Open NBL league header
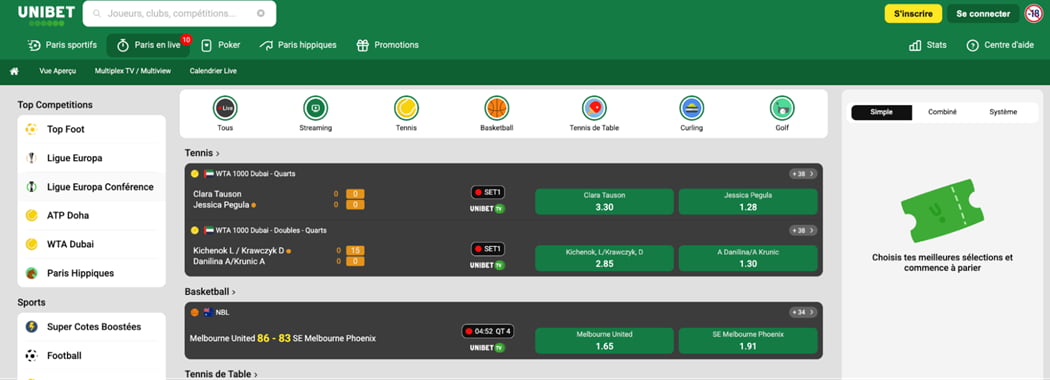Image resolution: width=1050 pixels, height=380 pixels. coord(222,312)
